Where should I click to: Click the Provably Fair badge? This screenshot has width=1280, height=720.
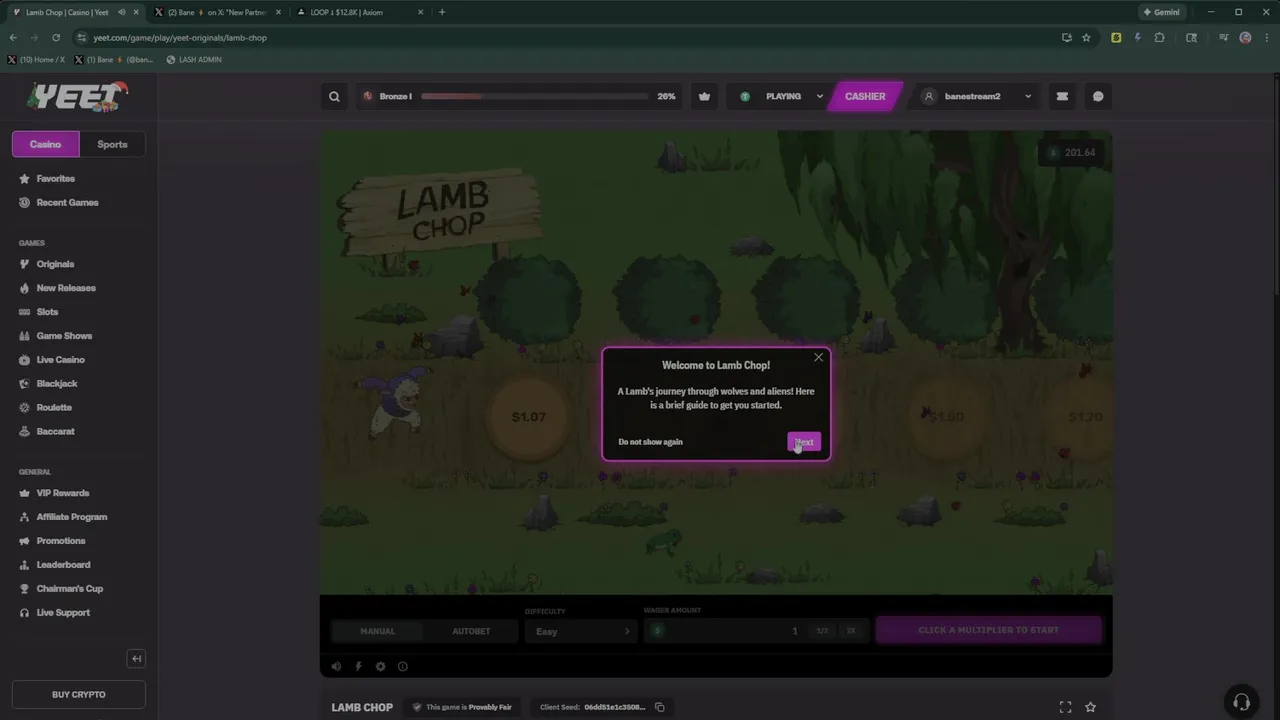tap(462, 707)
